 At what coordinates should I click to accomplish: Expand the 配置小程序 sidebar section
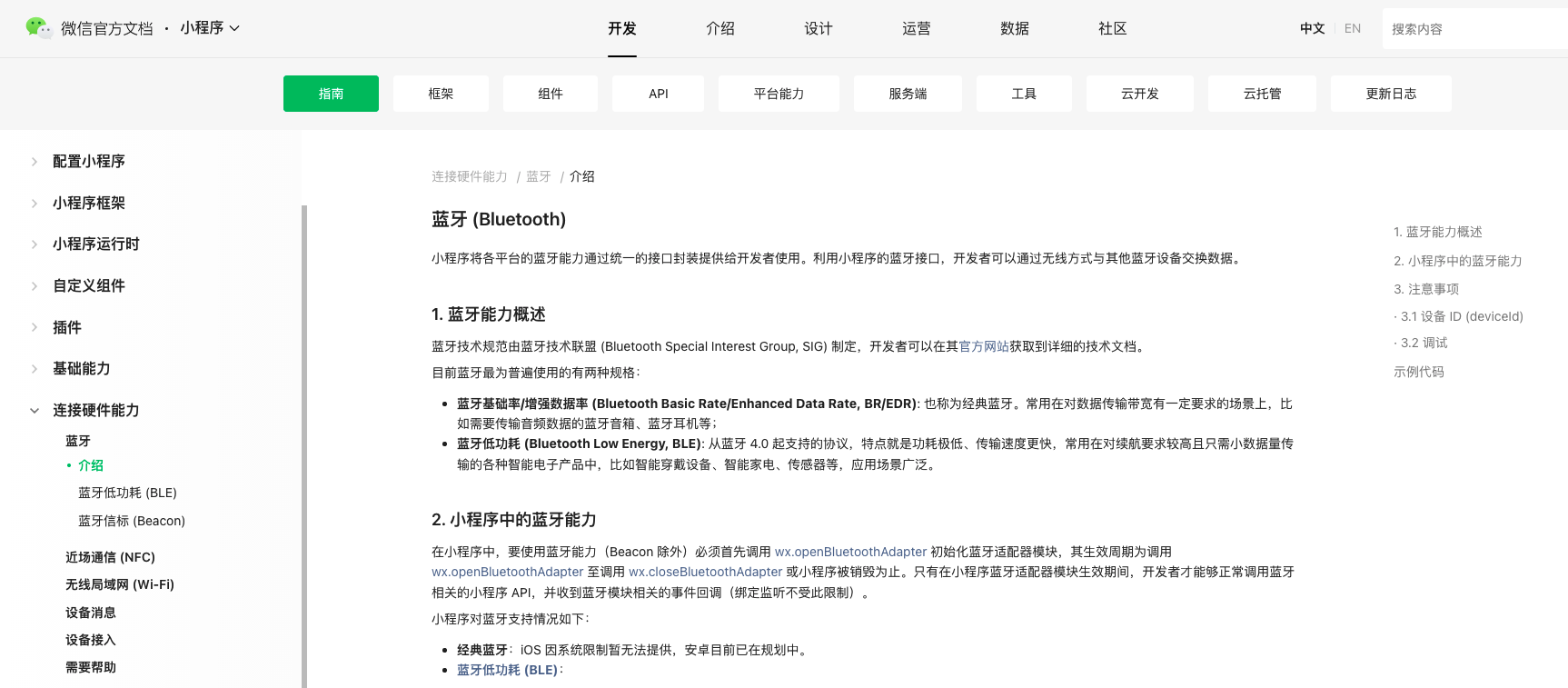coord(35,162)
